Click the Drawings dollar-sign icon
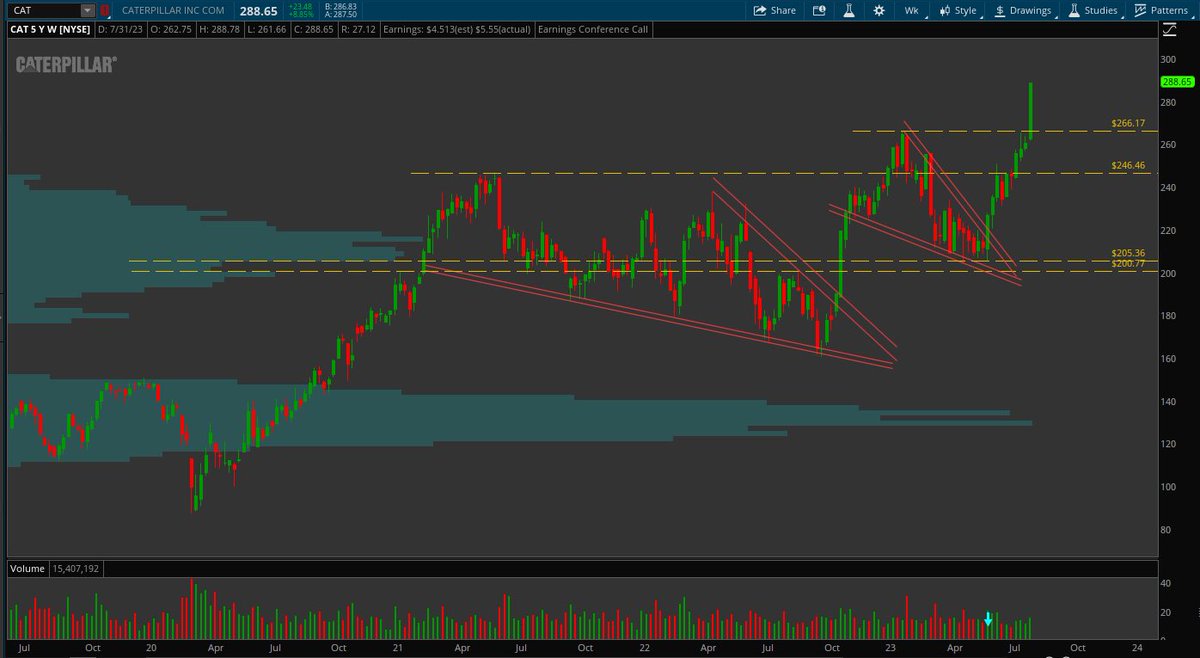Image resolution: width=1200 pixels, height=658 pixels. click(x=1000, y=10)
